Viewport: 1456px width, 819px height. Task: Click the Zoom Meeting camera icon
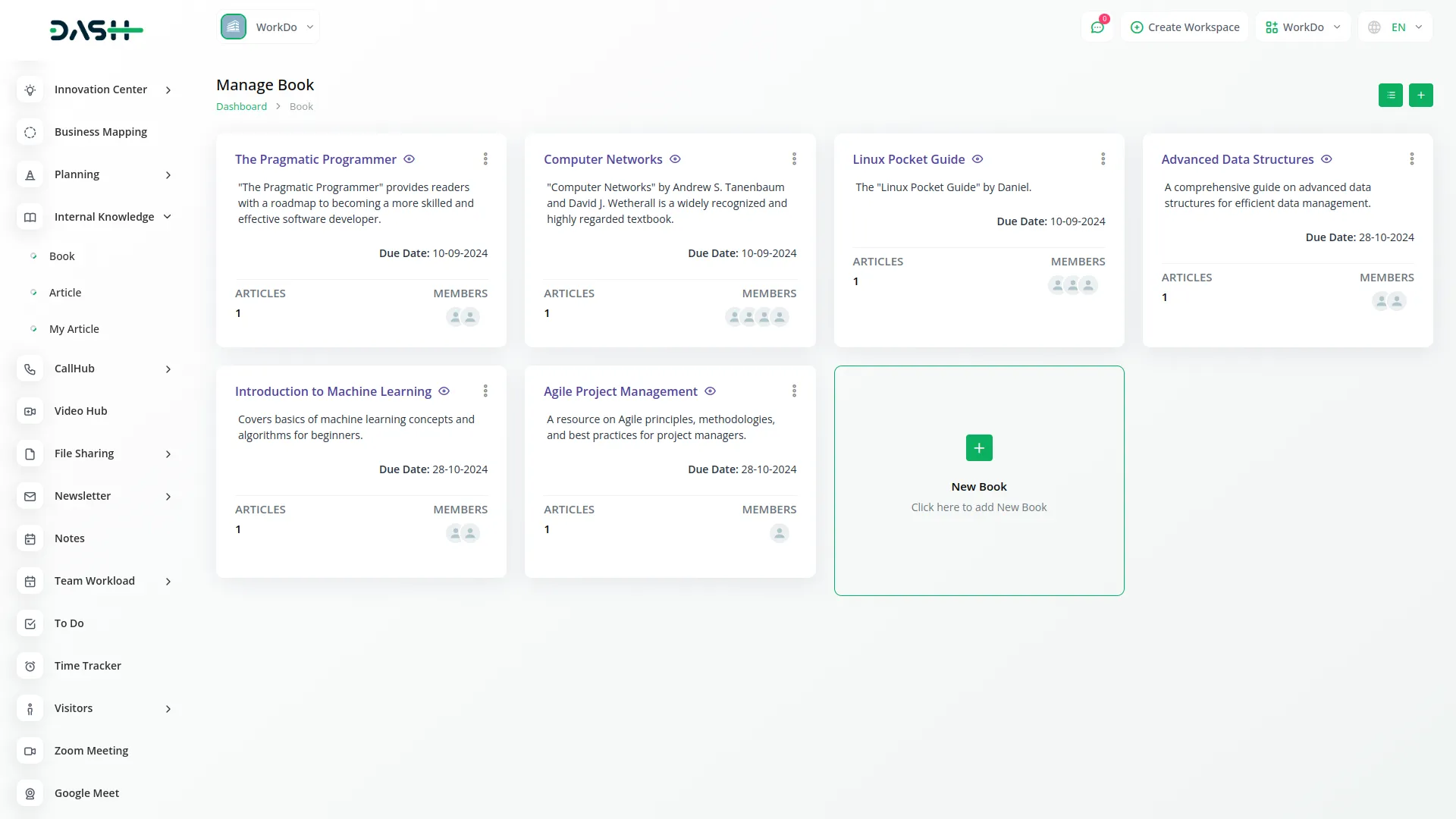tap(30, 751)
